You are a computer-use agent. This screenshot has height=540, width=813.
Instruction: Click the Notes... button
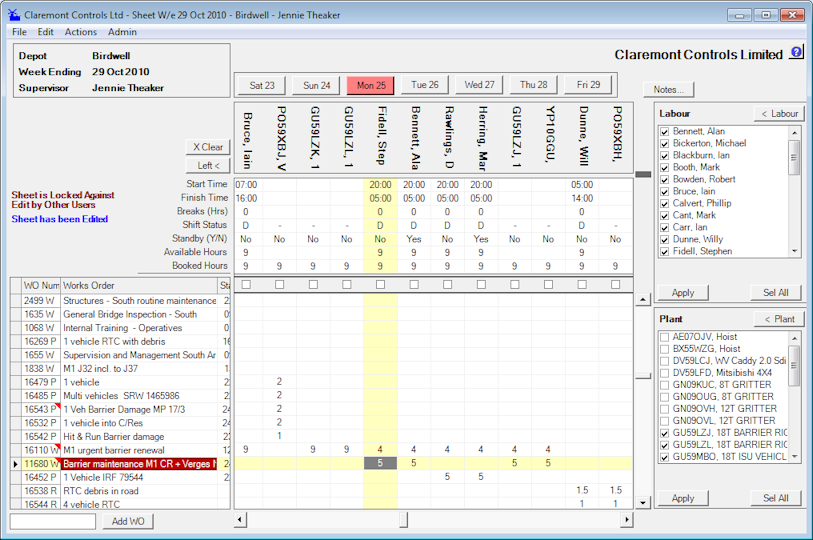coord(668,90)
